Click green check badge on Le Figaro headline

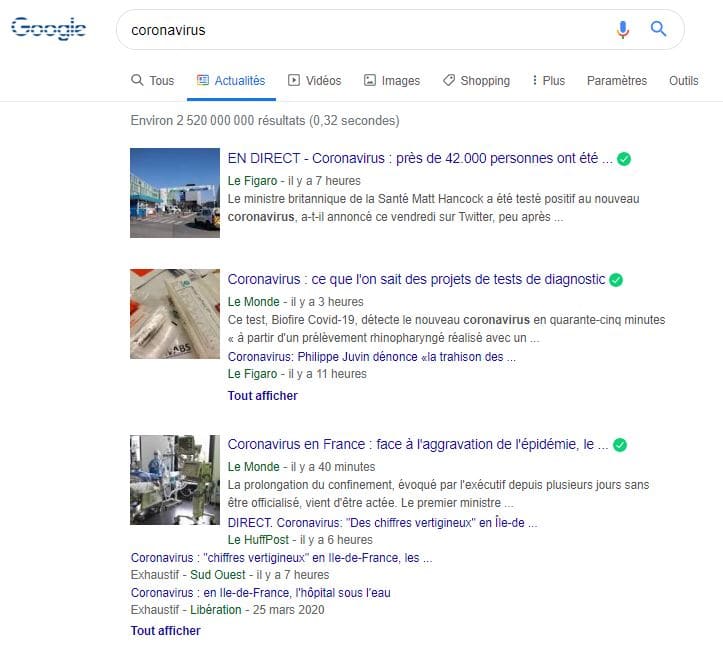click(624, 159)
